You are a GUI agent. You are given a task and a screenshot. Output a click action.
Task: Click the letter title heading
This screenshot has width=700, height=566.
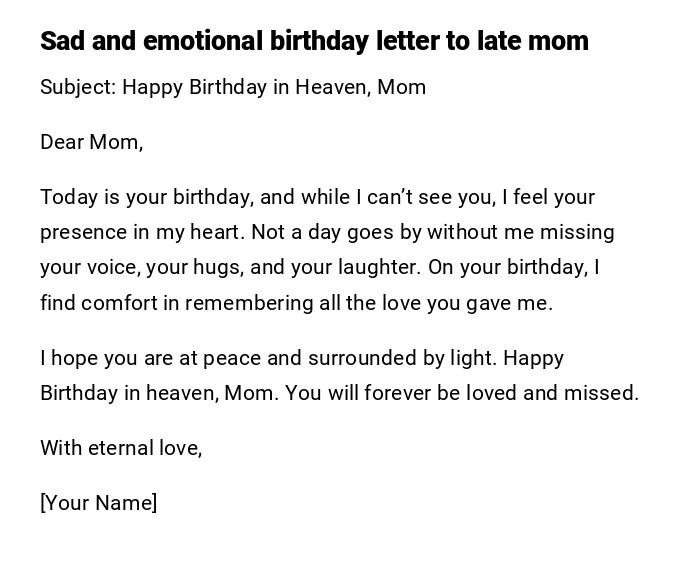pyautogui.click(x=314, y=41)
